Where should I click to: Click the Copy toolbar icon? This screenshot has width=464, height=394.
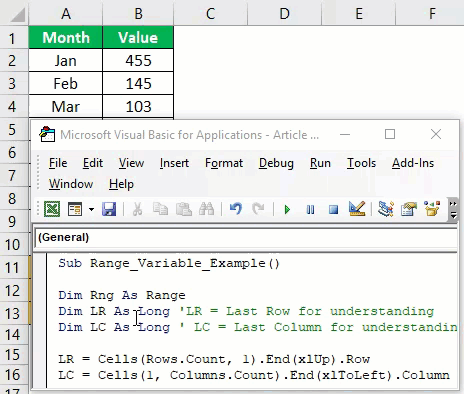coord(160,209)
